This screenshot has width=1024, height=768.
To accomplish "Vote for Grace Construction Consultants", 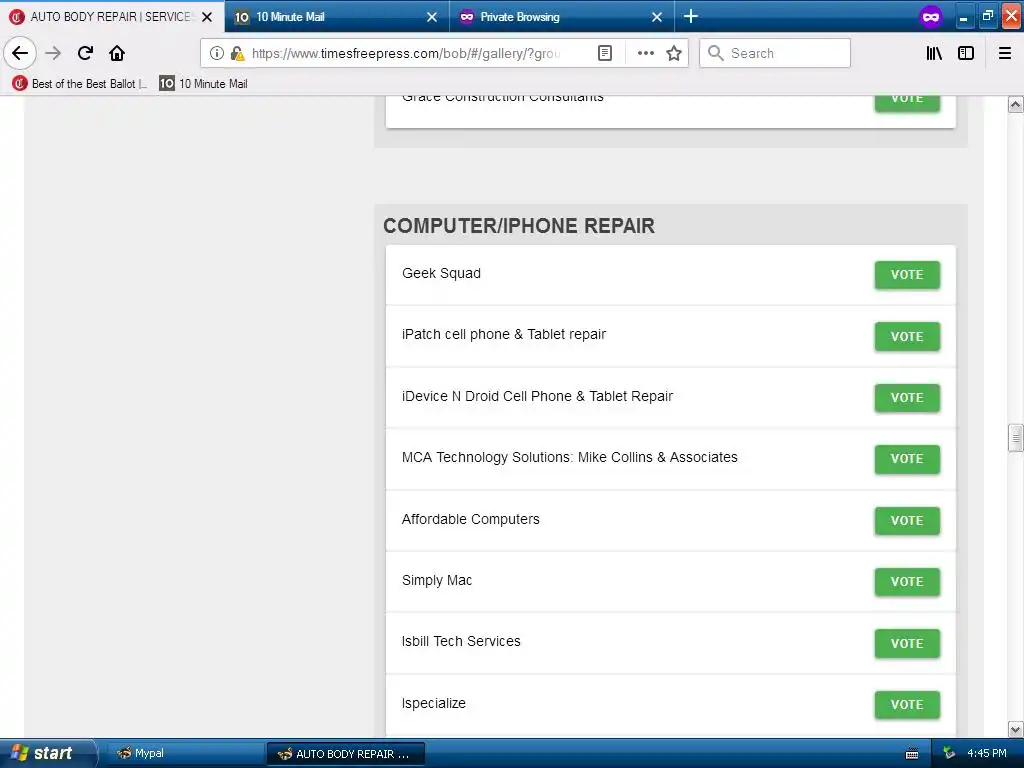I will pyautogui.click(x=906, y=103).
